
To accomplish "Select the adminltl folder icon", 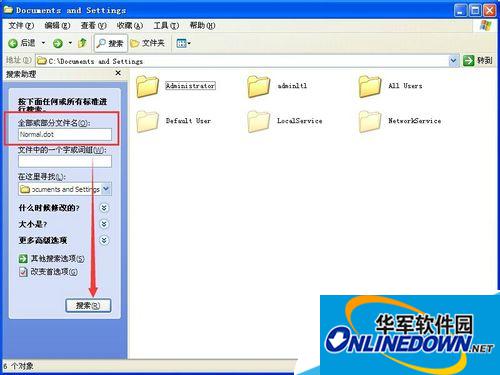I will 258,86.
